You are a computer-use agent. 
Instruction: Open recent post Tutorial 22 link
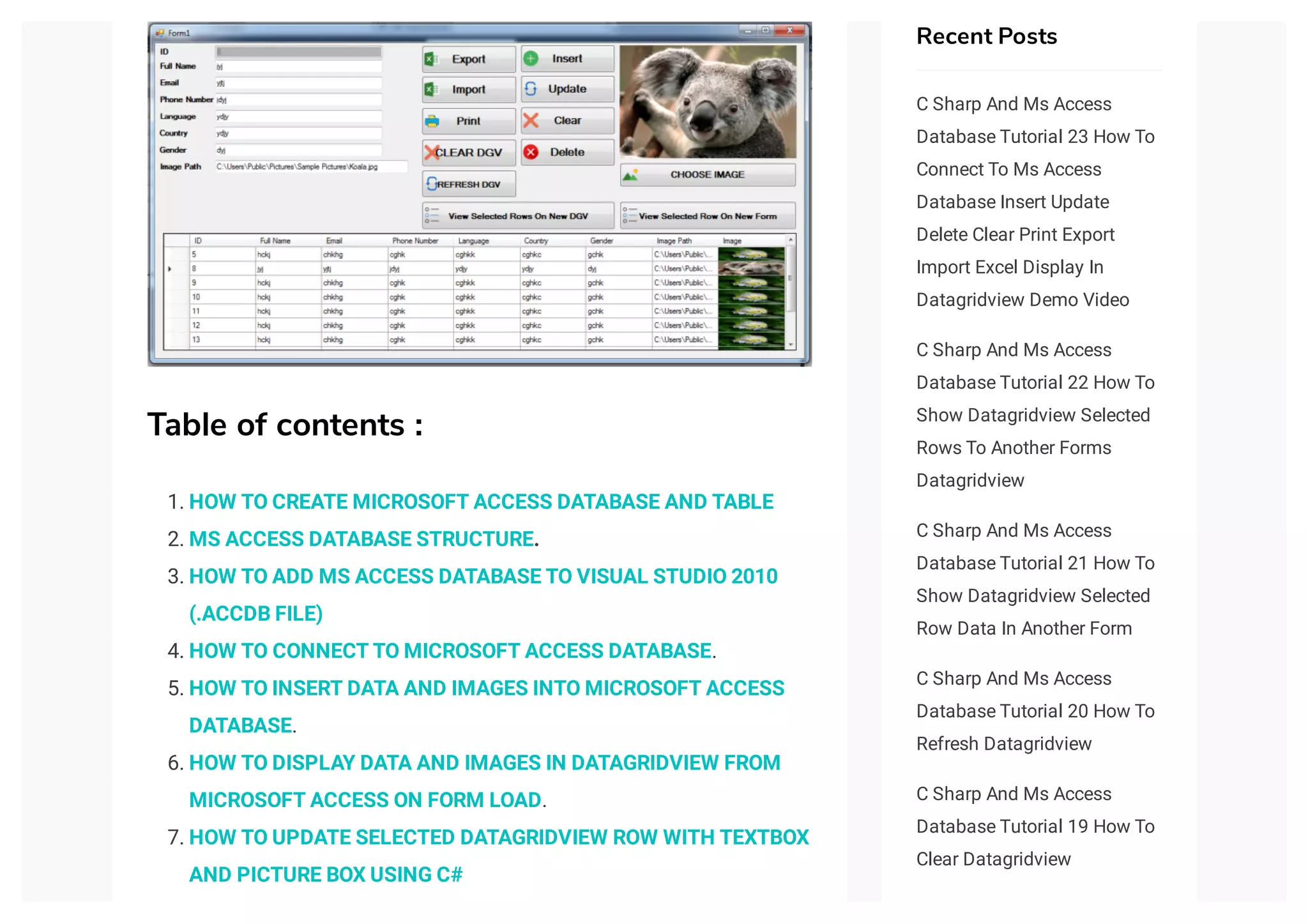pos(1035,415)
